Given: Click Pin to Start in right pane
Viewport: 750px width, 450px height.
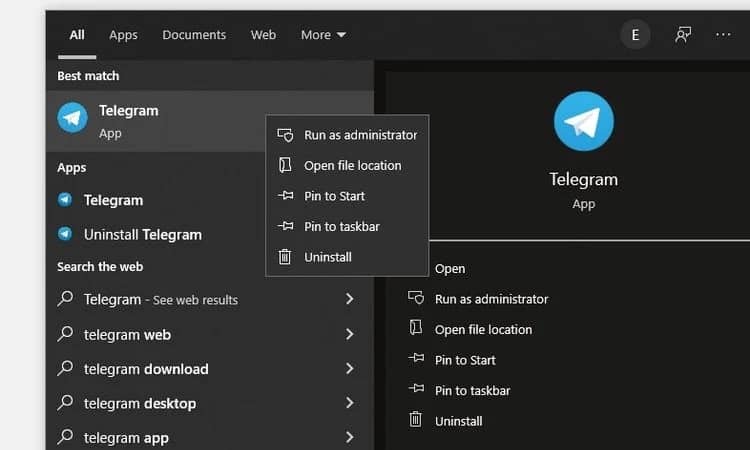Looking at the screenshot, I should click(x=465, y=361).
